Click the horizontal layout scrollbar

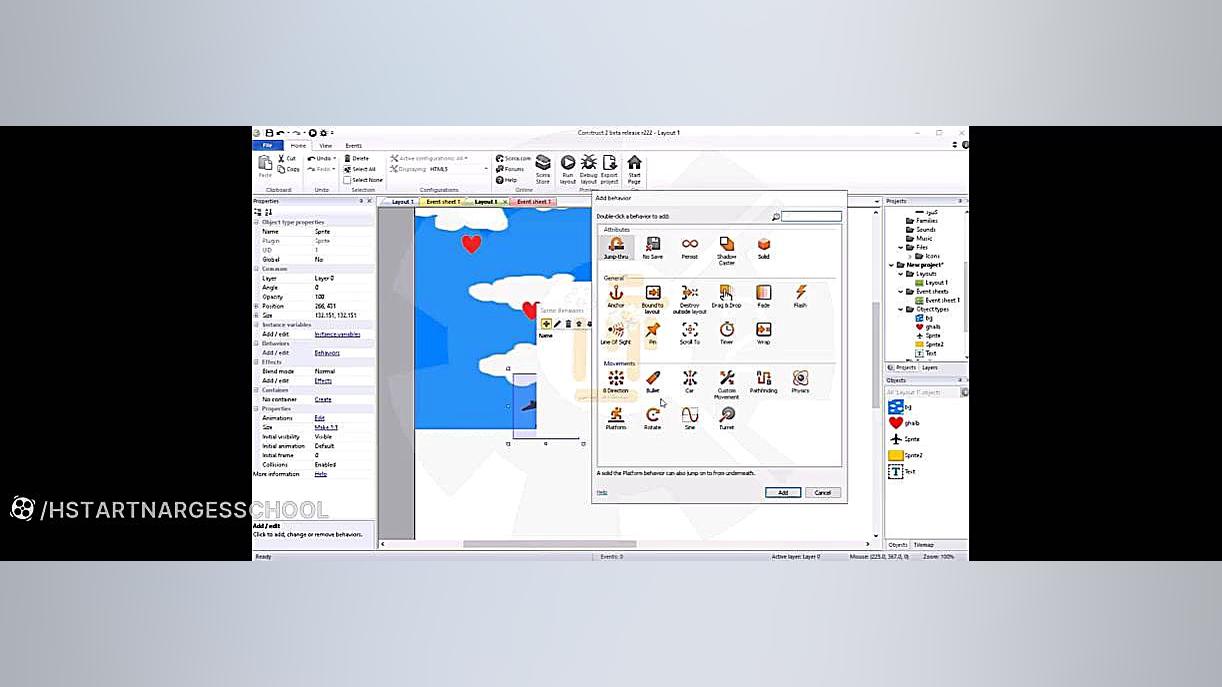tap(549, 544)
